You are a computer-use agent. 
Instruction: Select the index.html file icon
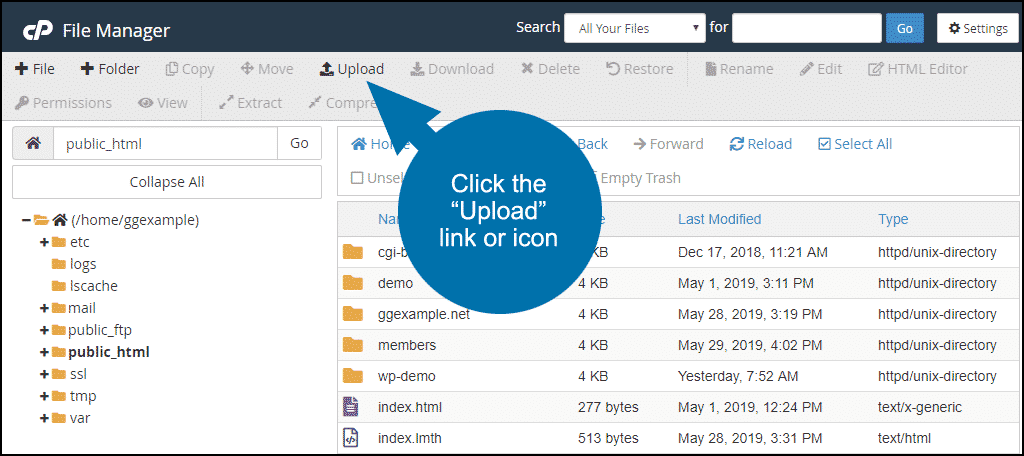[x=351, y=406]
